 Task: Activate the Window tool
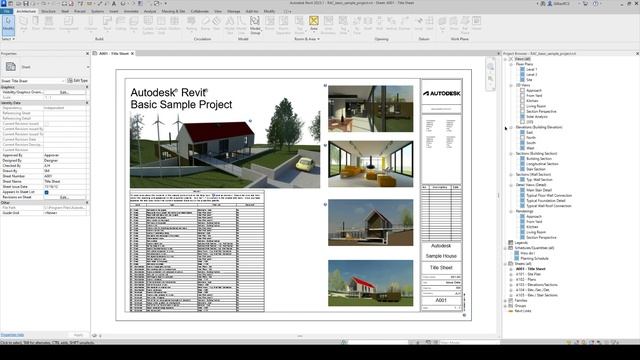(x=49, y=24)
